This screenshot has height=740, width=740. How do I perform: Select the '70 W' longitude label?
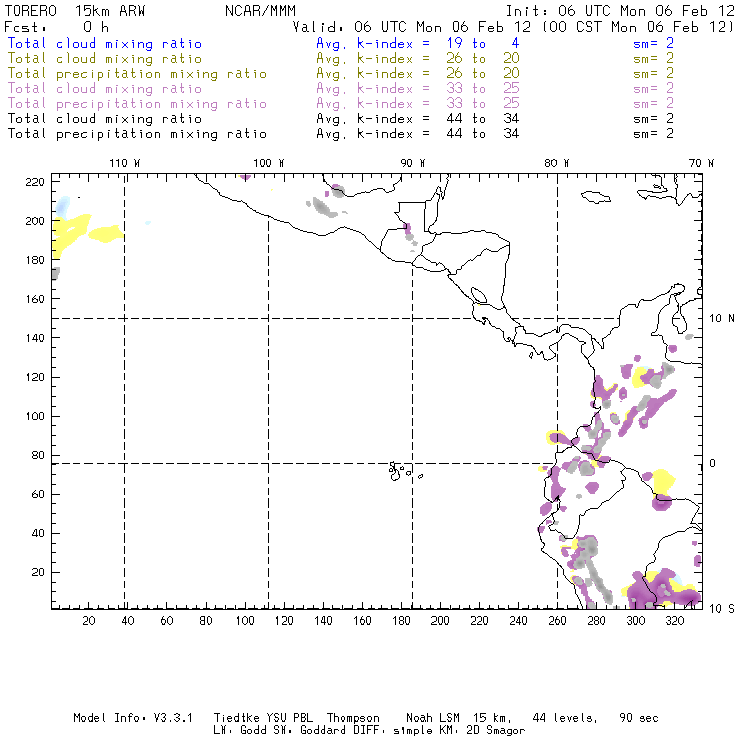(703, 163)
